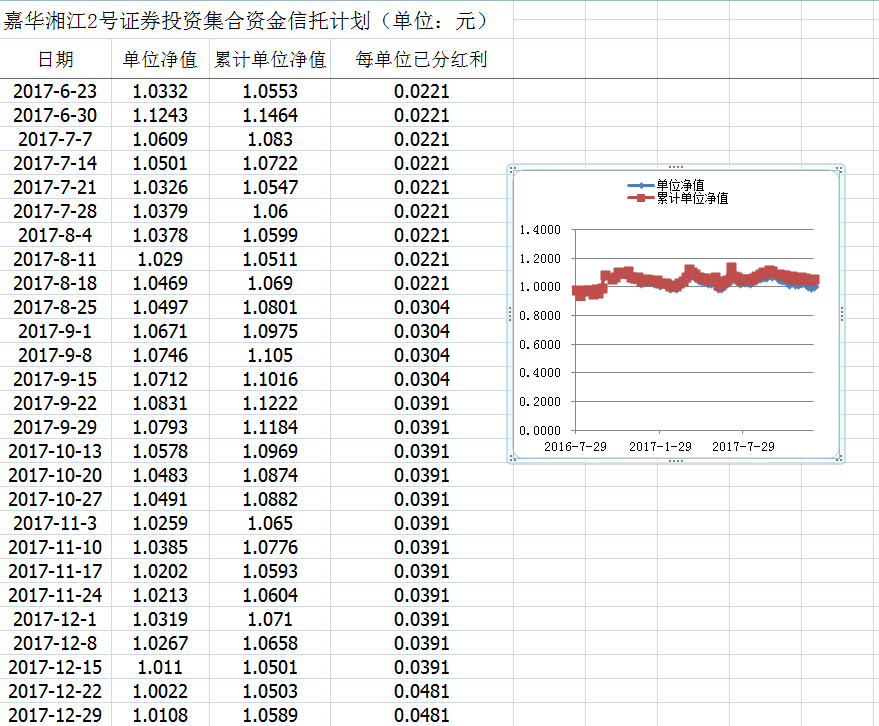The height and width of the screenshot is (726, 879).
Task: Select the cell with value 1.1222
Action: pyautogui.click(x=270, y=404)
